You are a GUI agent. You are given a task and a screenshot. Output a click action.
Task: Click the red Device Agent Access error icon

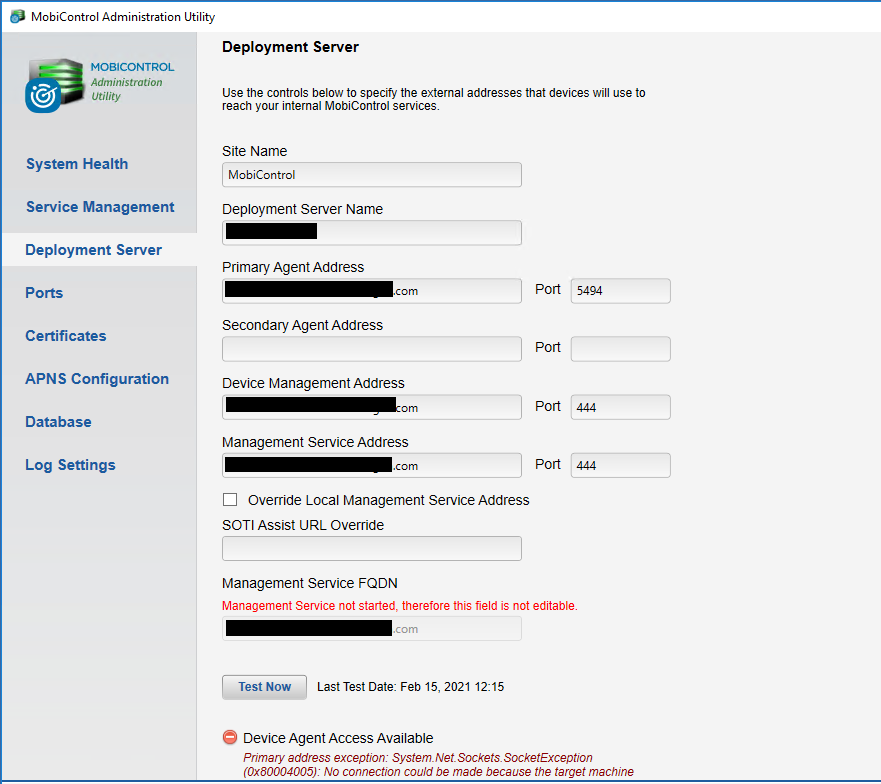click(x=230, y=738)
